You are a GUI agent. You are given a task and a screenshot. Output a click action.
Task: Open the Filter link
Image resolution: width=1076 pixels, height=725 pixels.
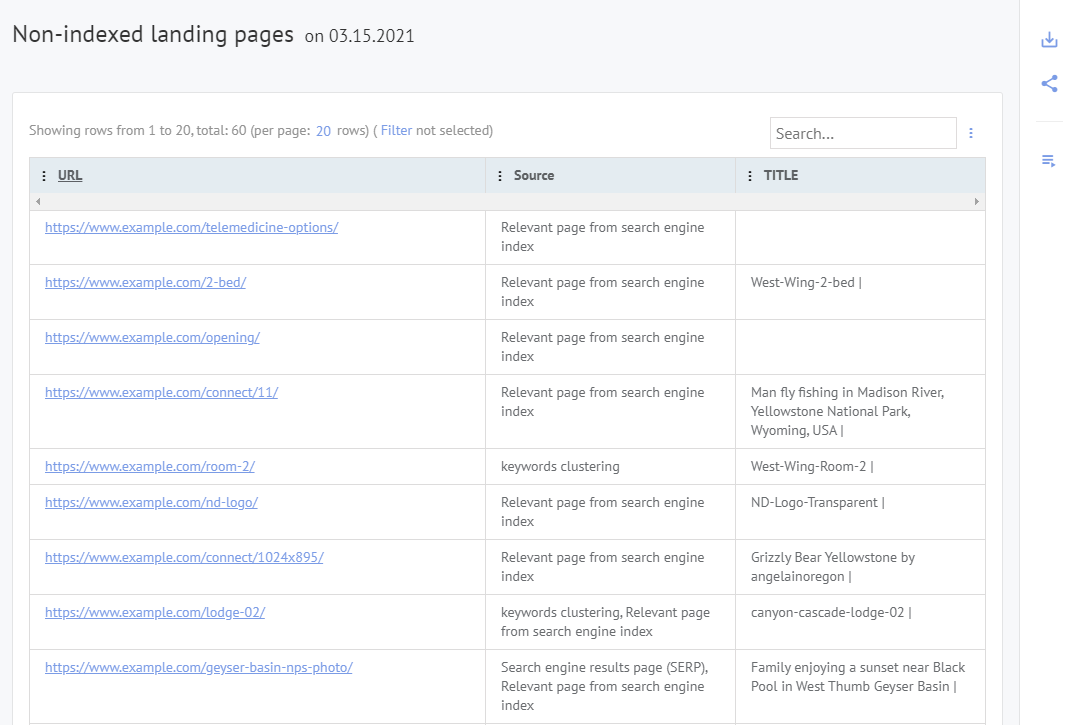click(x=396, y=131)
